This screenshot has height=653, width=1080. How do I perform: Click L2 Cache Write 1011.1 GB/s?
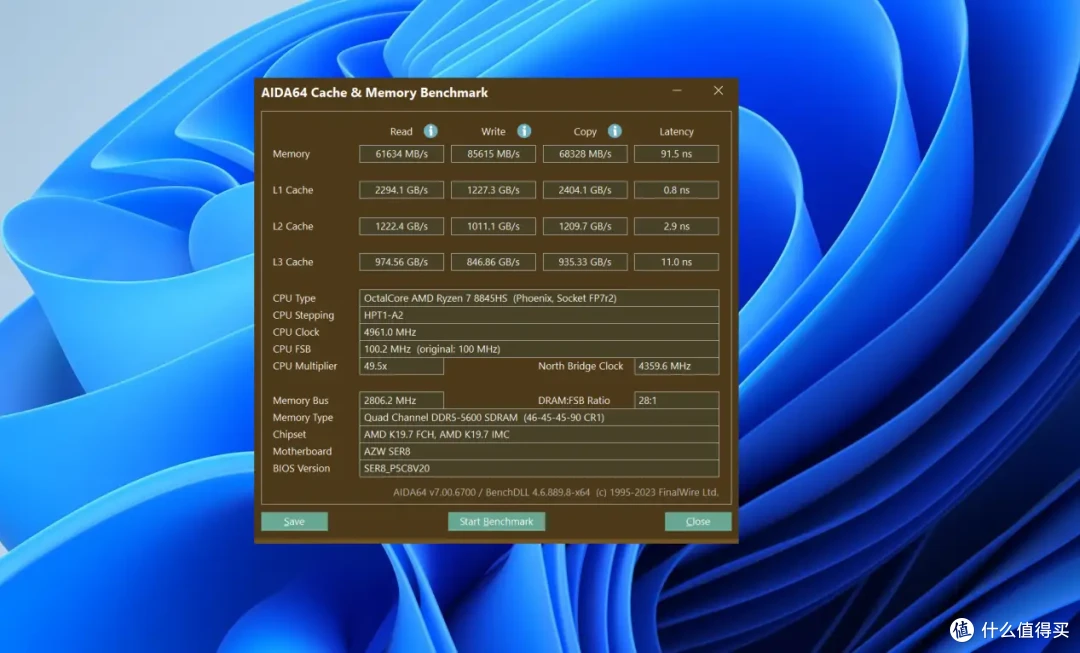[x=493, y=226]
